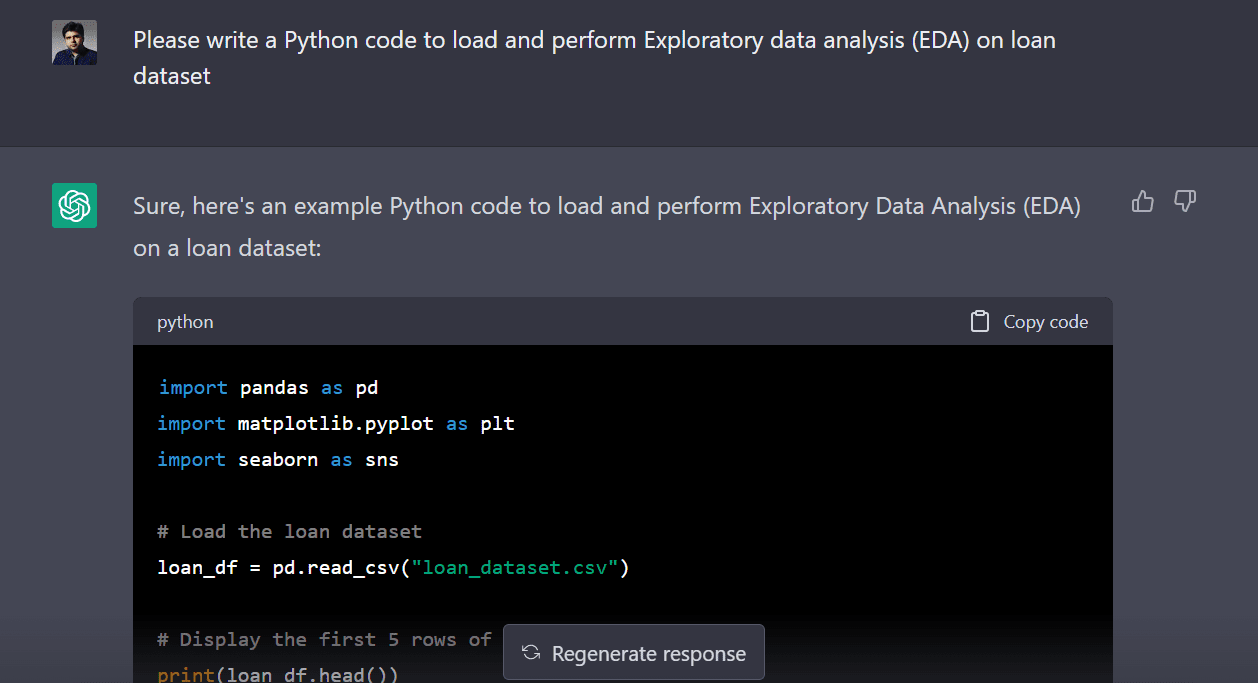This screenshot has height=683, width=1258.
Task: Click the "loan_dataset.csv" string in the code
Action: click(520, 568)
